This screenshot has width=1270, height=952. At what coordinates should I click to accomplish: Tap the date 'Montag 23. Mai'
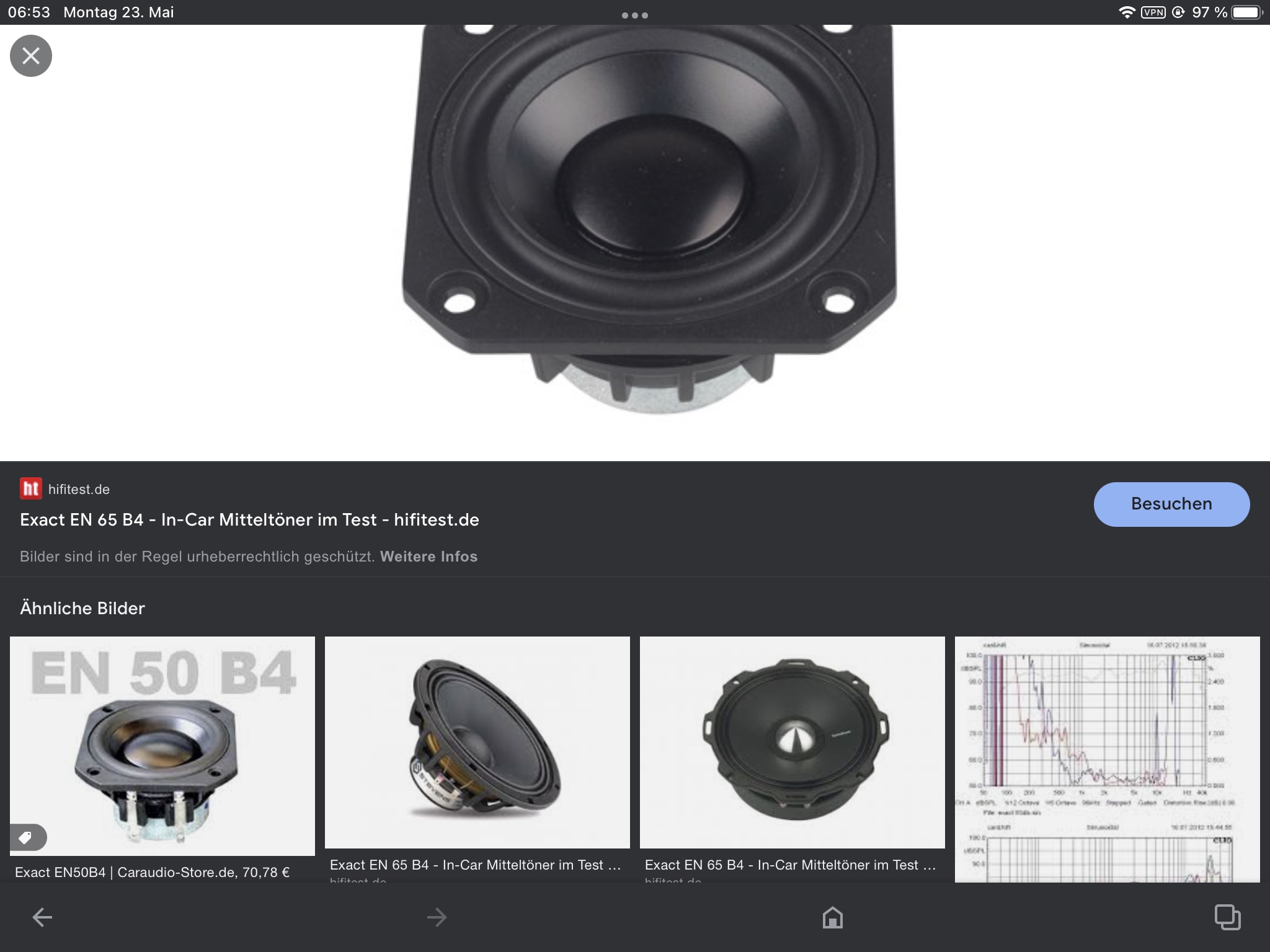click(x=118, y=12)
